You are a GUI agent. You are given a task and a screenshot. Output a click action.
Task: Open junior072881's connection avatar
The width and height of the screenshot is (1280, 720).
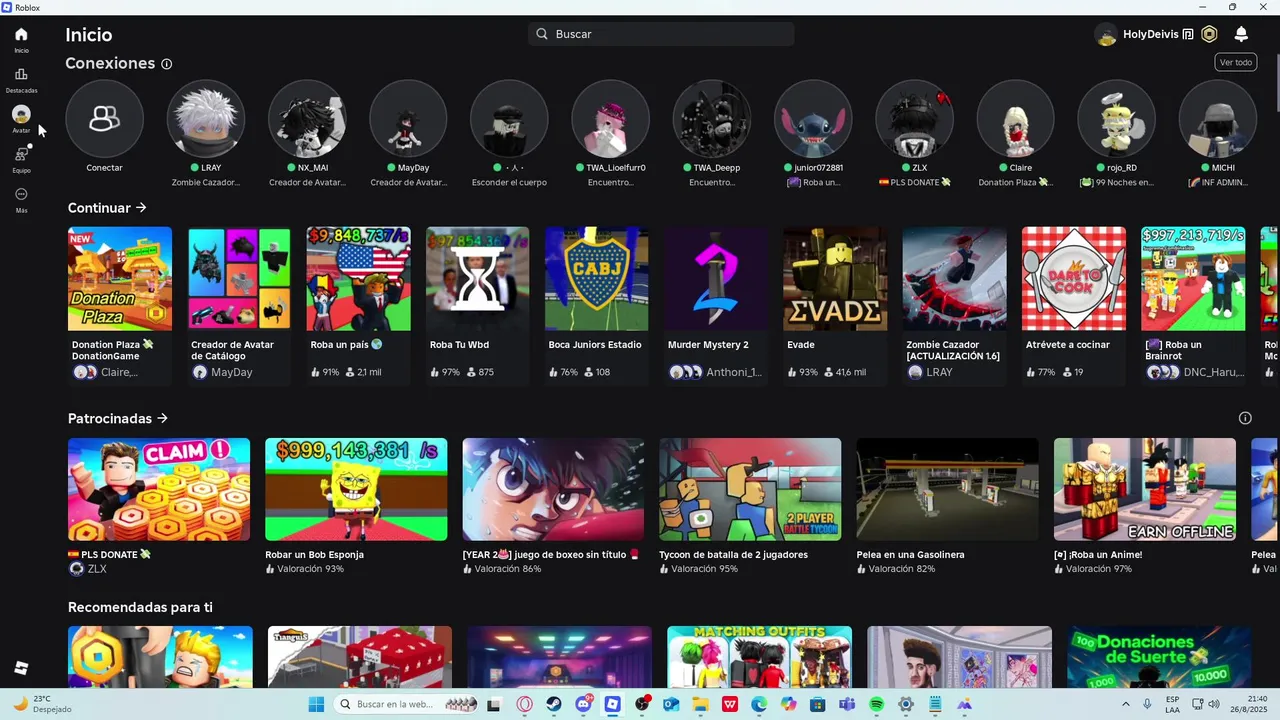pos(813,118)
